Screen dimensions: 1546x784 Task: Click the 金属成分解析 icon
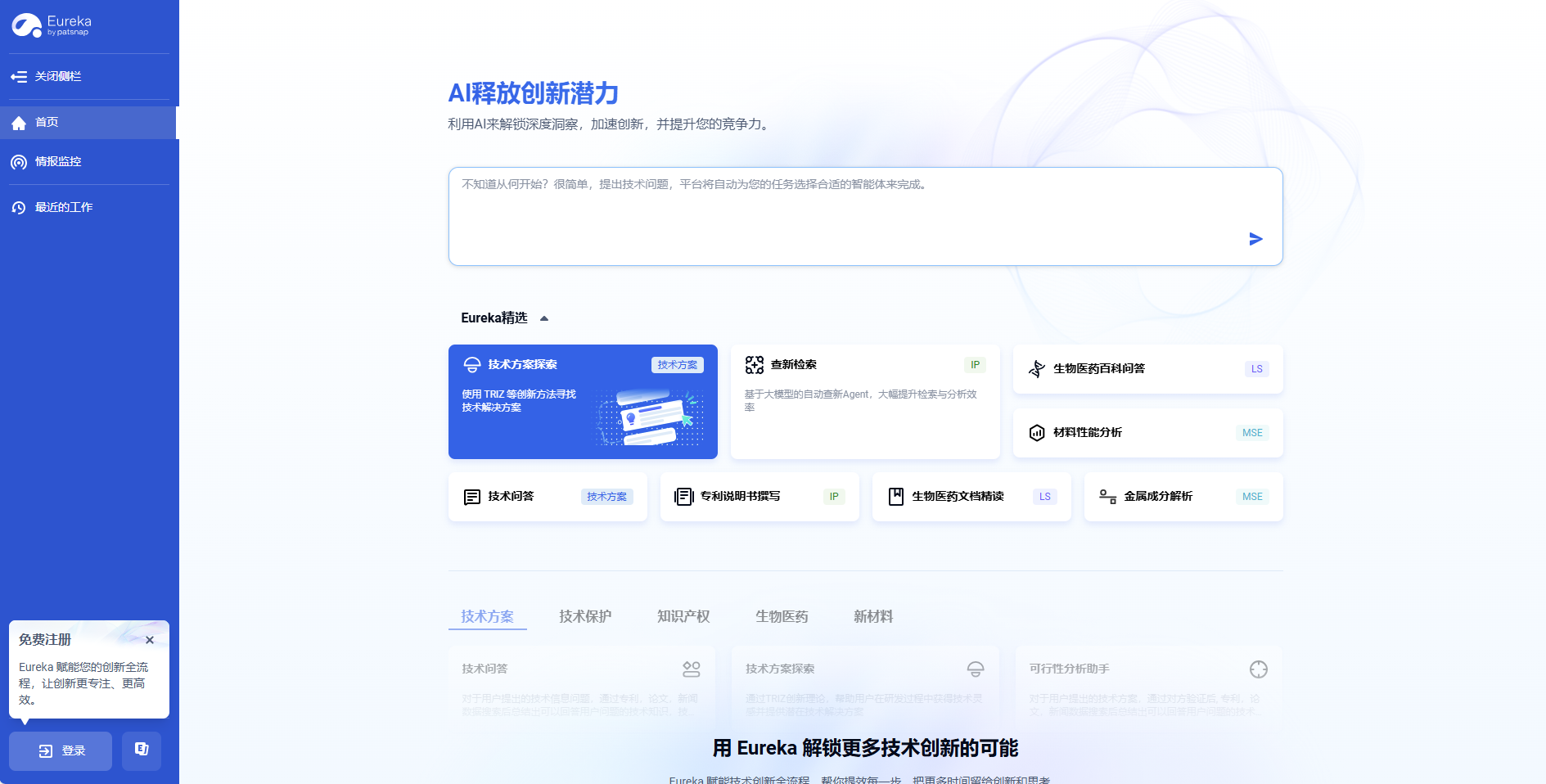[x=1107, y=497]
